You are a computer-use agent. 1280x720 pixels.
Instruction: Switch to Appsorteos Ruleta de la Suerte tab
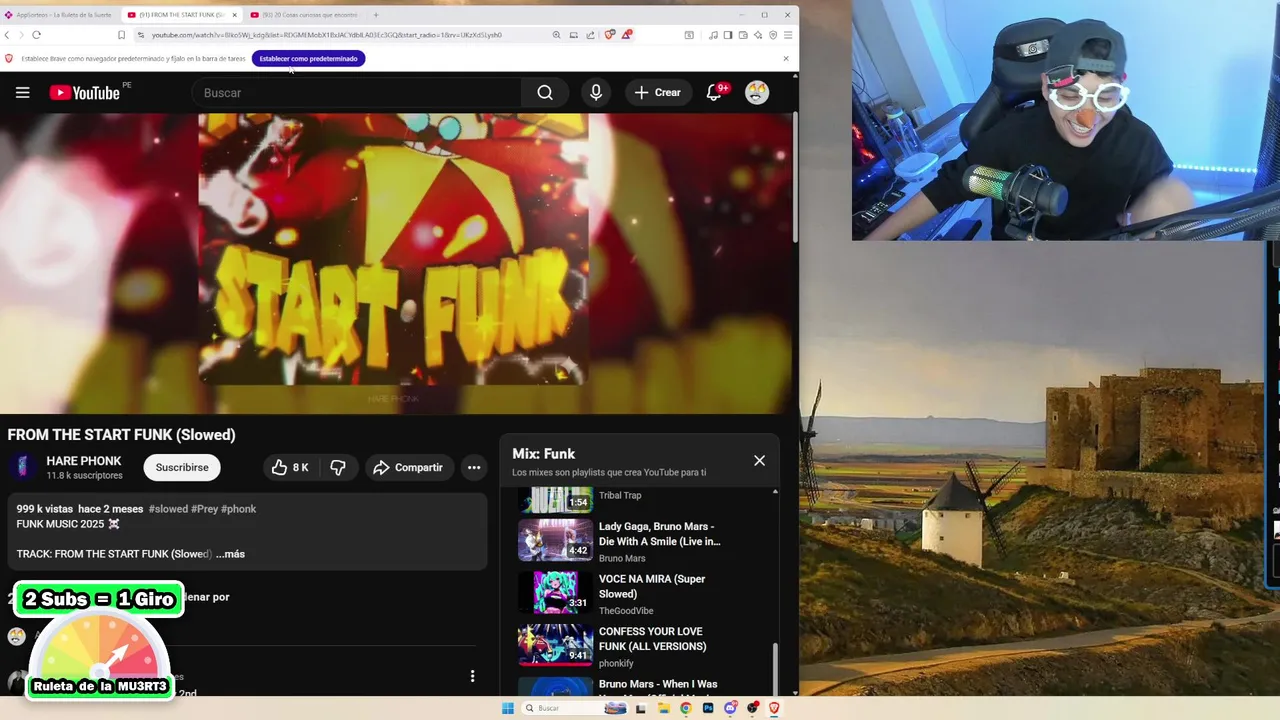(60, 15)
